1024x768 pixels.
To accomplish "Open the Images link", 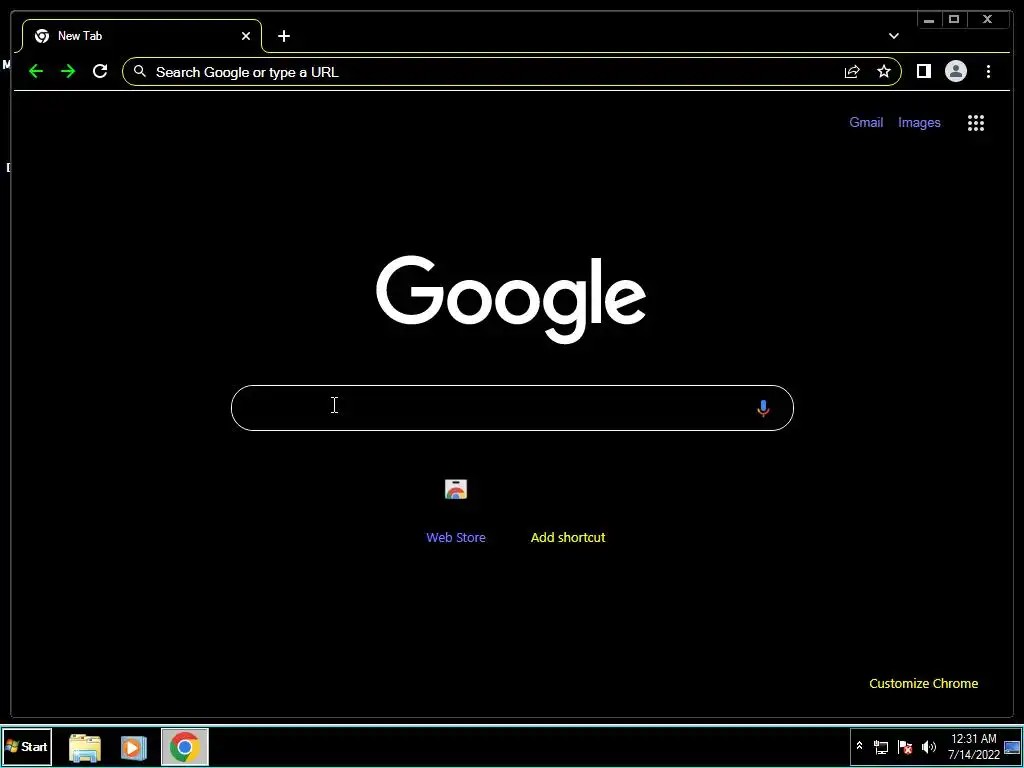I will click(x=919, y=122).
